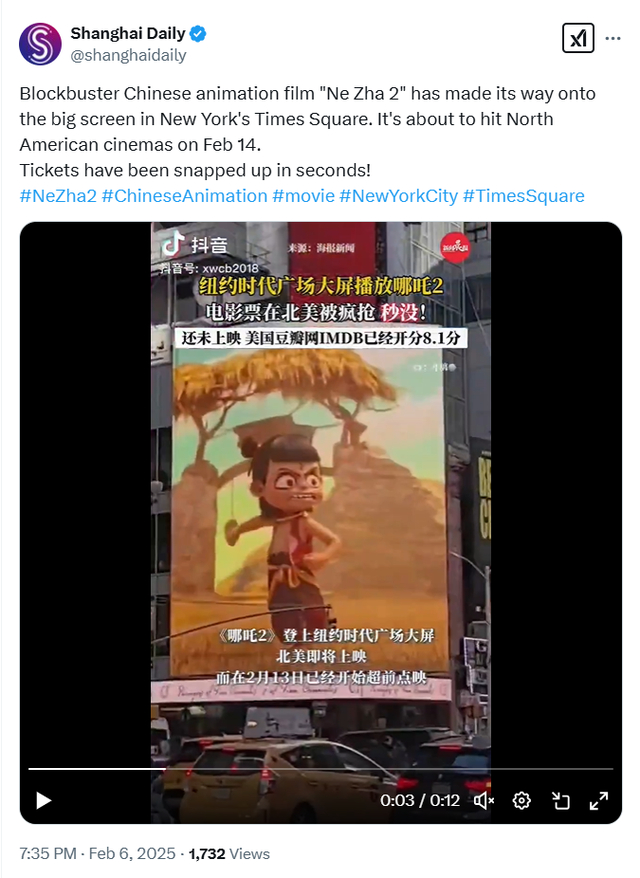Image resolution: width=640 pixels, height=878 pixels.
Task: Open the #NewYorkCity hashtag
Action: [399, 196]
